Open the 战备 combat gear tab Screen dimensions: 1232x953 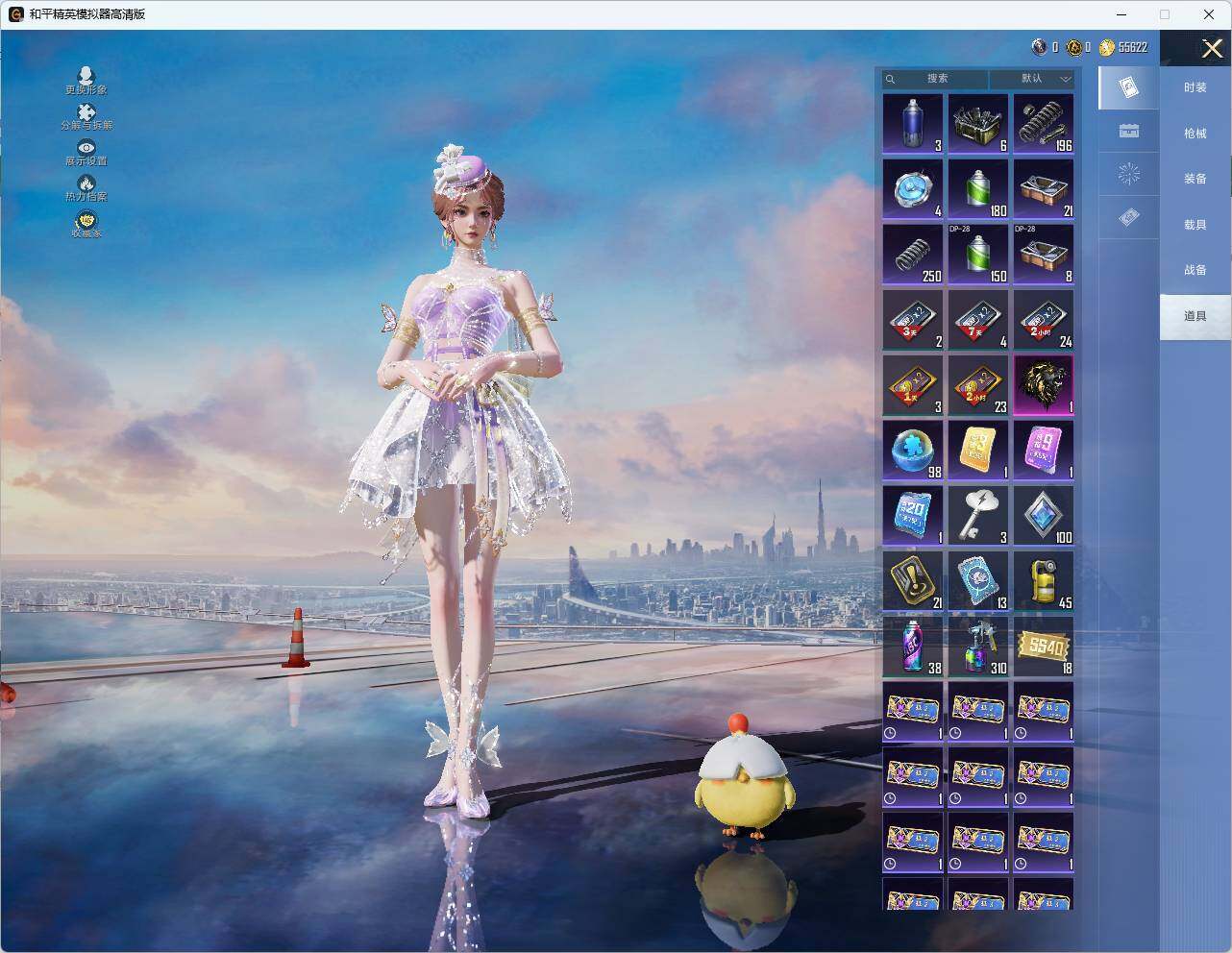pos(1195,270)
